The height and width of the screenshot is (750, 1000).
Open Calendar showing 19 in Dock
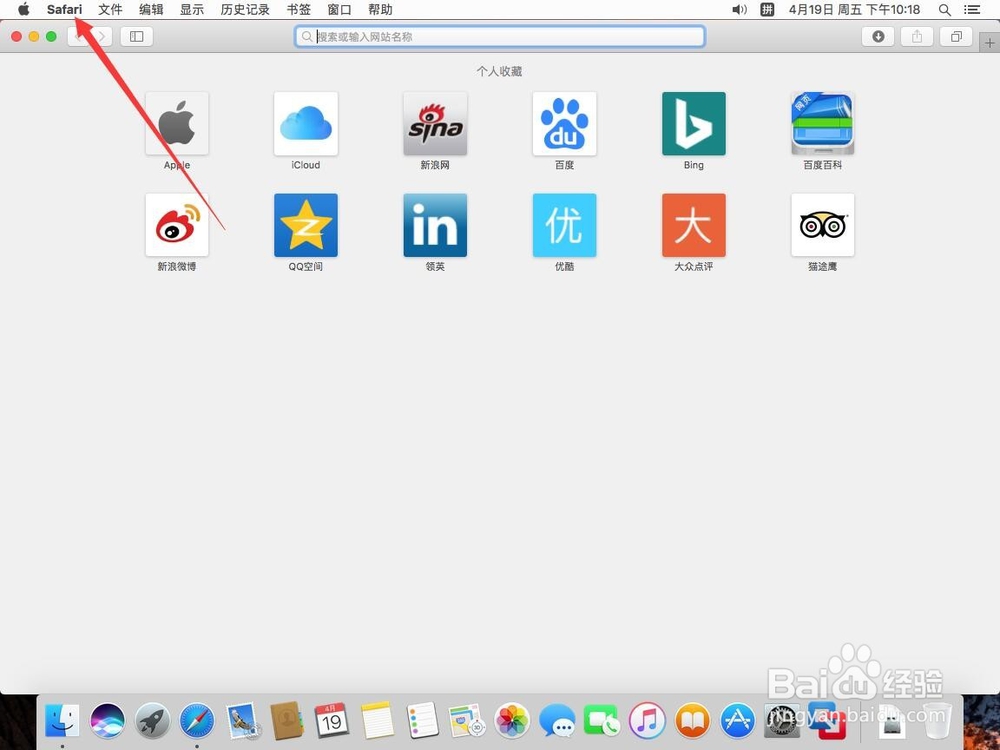tap(332, 721)
